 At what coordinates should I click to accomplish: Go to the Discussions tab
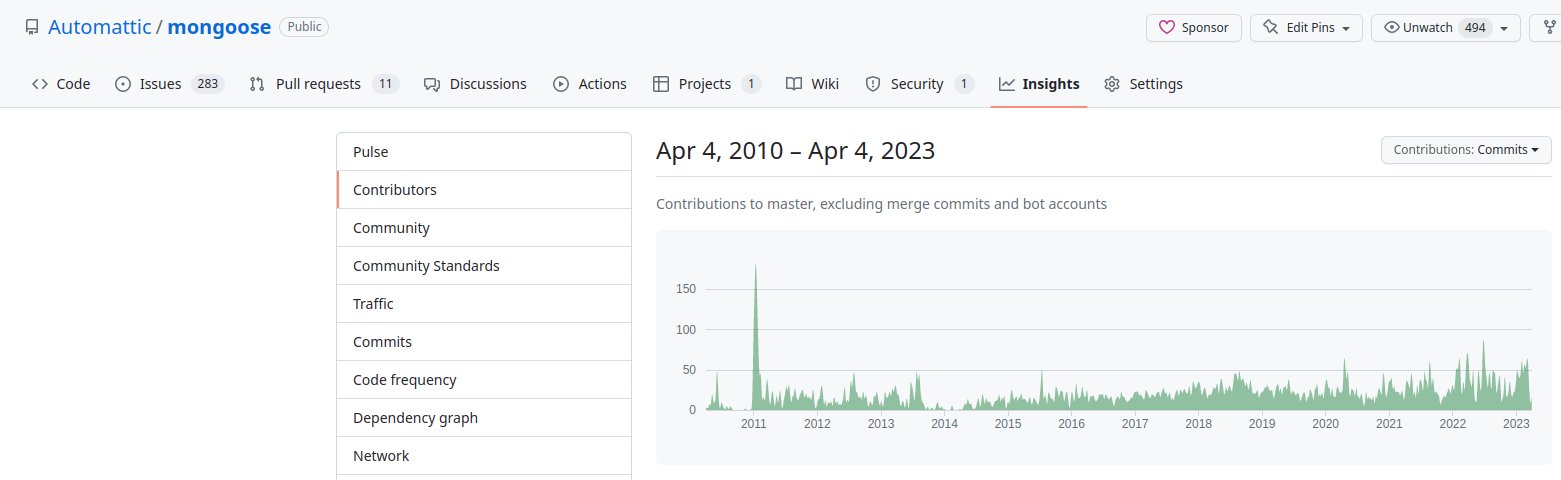coord(475,84)
